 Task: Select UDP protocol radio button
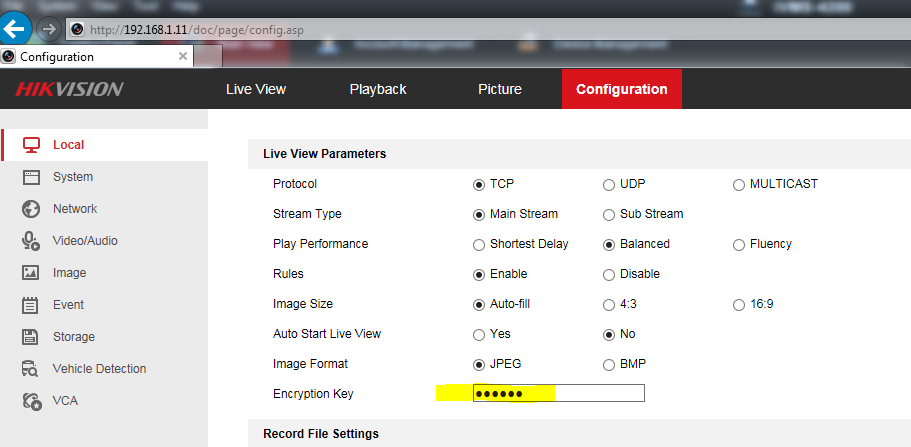coord(609,184)
